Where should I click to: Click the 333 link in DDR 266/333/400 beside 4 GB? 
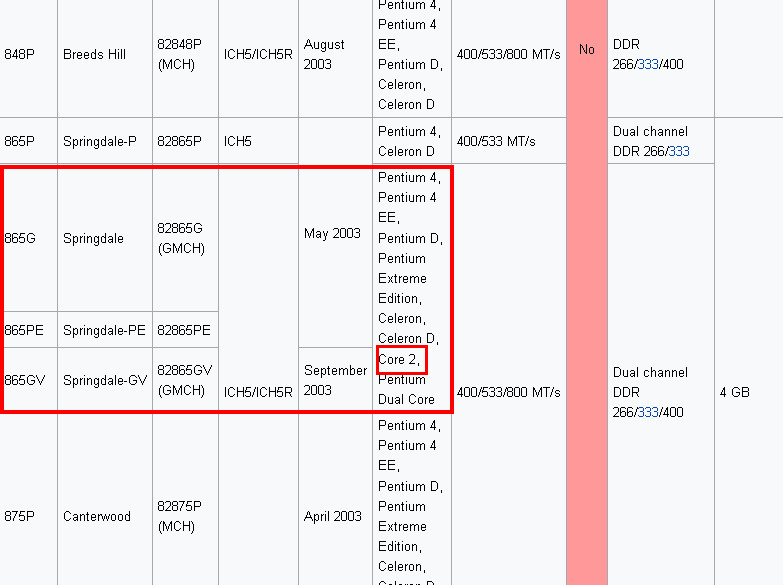[649, 412]
